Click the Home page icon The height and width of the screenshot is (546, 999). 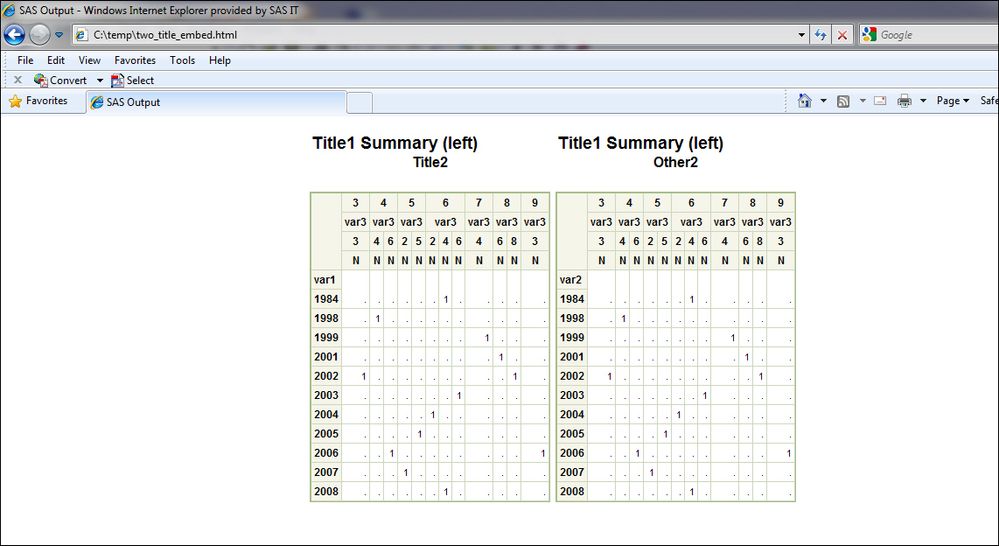tap(805, 101)
